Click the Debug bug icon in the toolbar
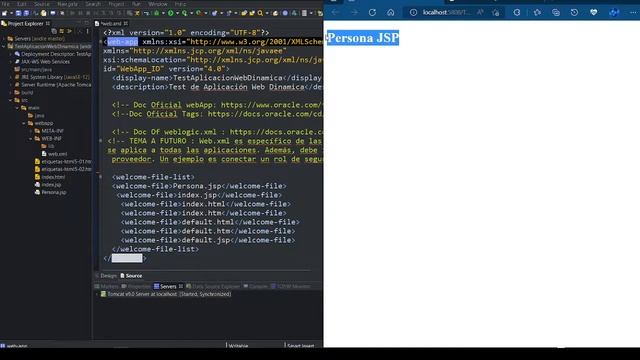640x360 pixels. click(x=157, y=13)
